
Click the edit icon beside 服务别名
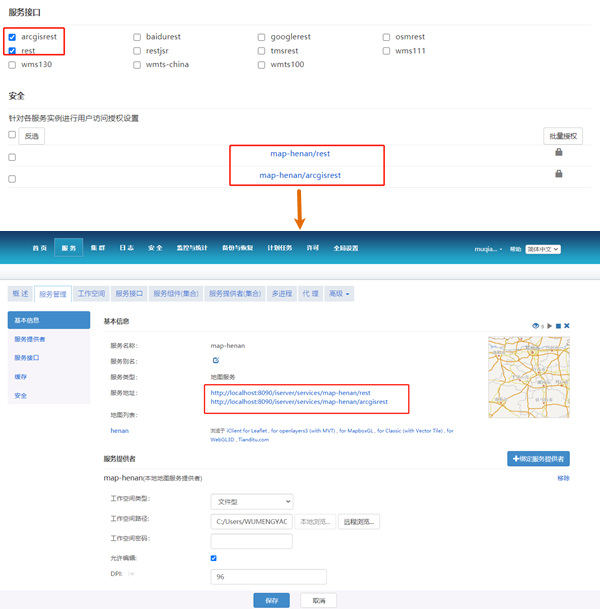coord(215,360)
